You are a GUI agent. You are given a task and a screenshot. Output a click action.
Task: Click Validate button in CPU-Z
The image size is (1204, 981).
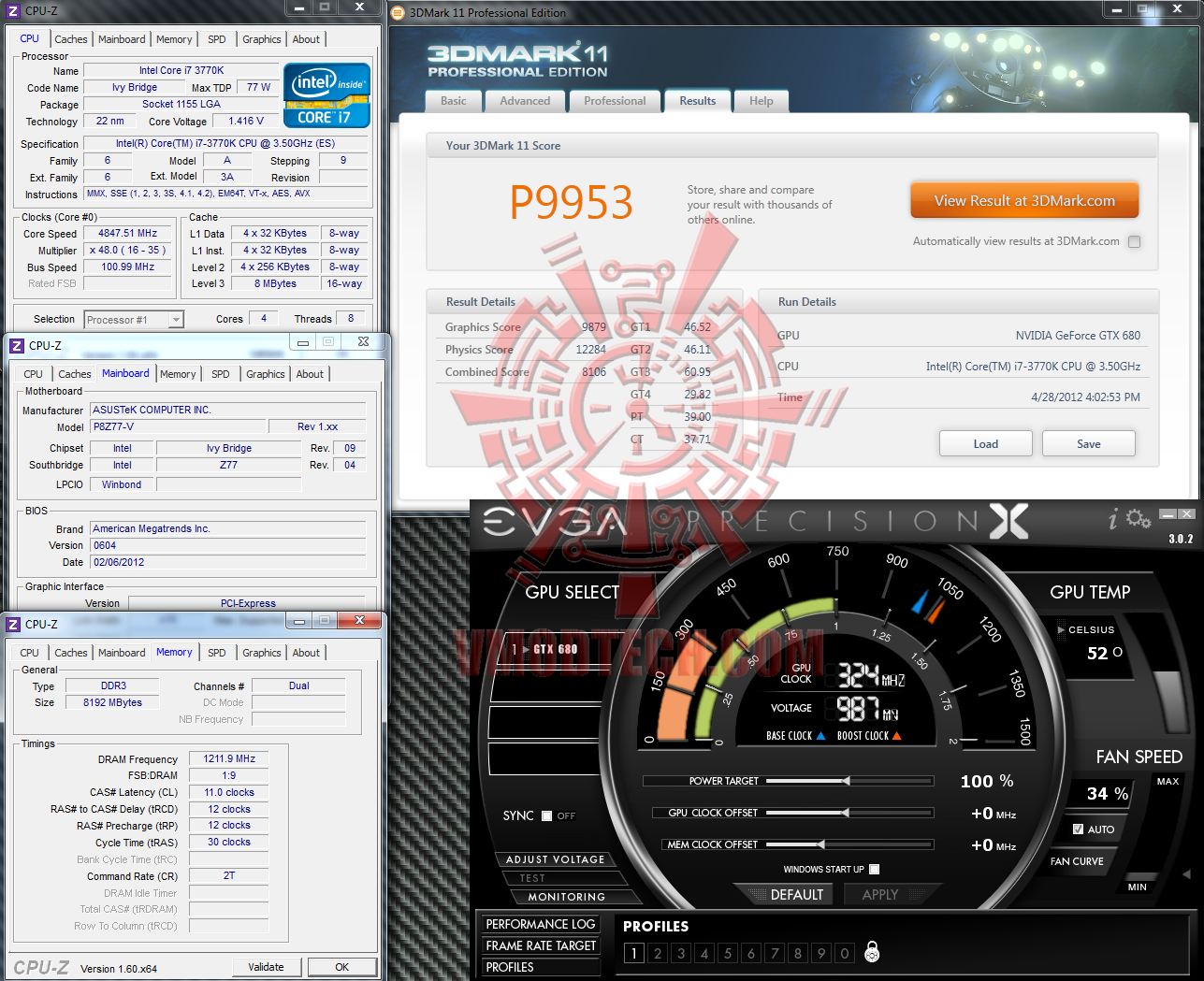(266, 967)
